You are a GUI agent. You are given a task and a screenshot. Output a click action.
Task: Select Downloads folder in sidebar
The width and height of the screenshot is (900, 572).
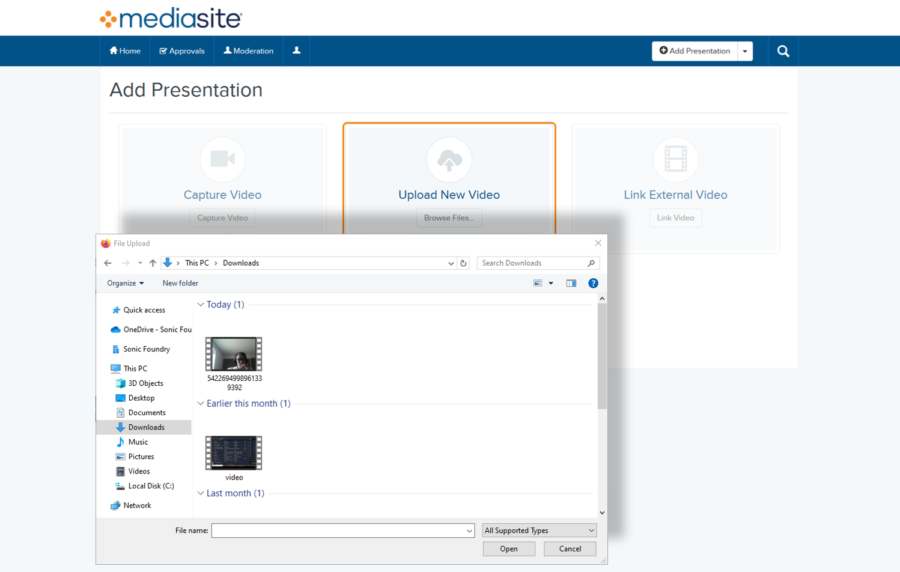pos(143,427)
